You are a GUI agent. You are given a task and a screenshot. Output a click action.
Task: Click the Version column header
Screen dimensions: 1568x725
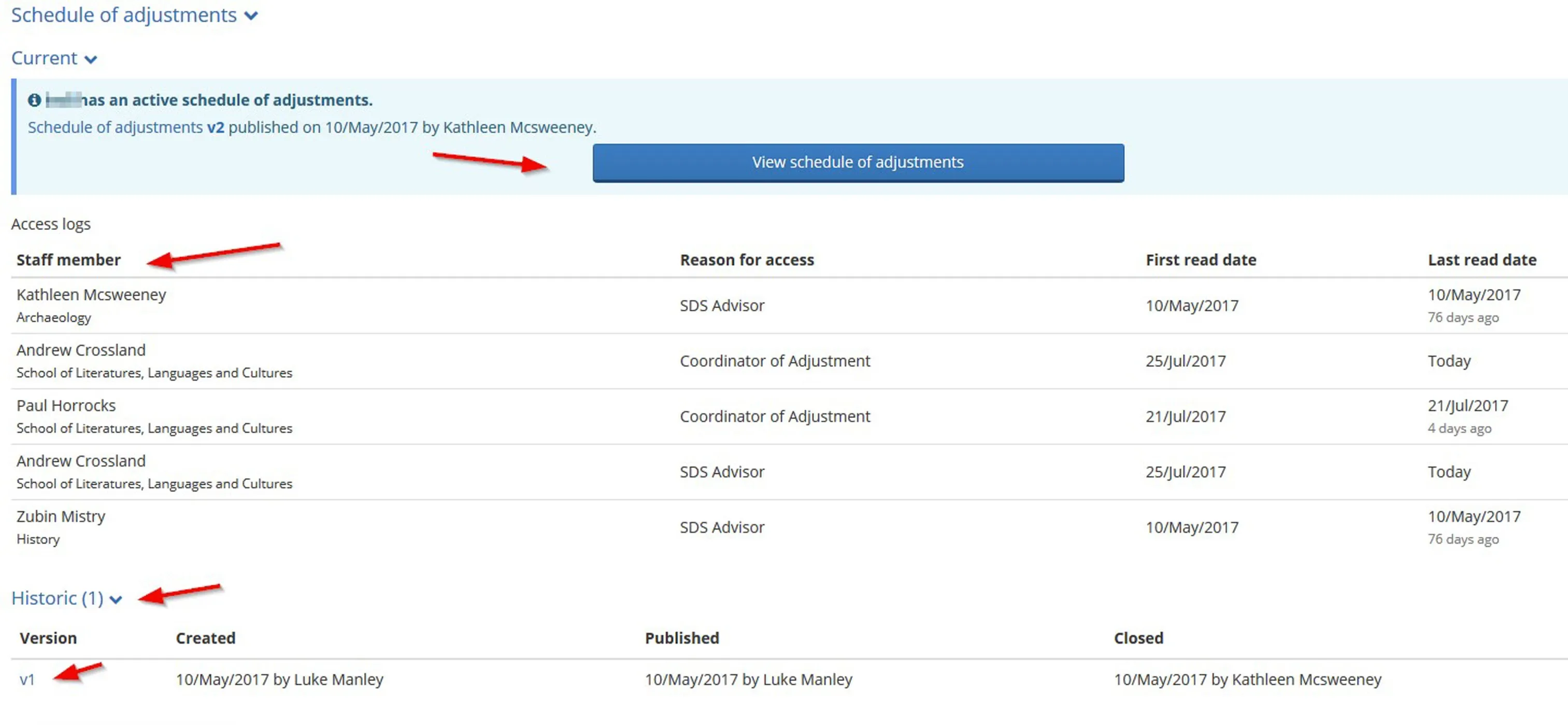pyautogui.click(x=48, y=638)
